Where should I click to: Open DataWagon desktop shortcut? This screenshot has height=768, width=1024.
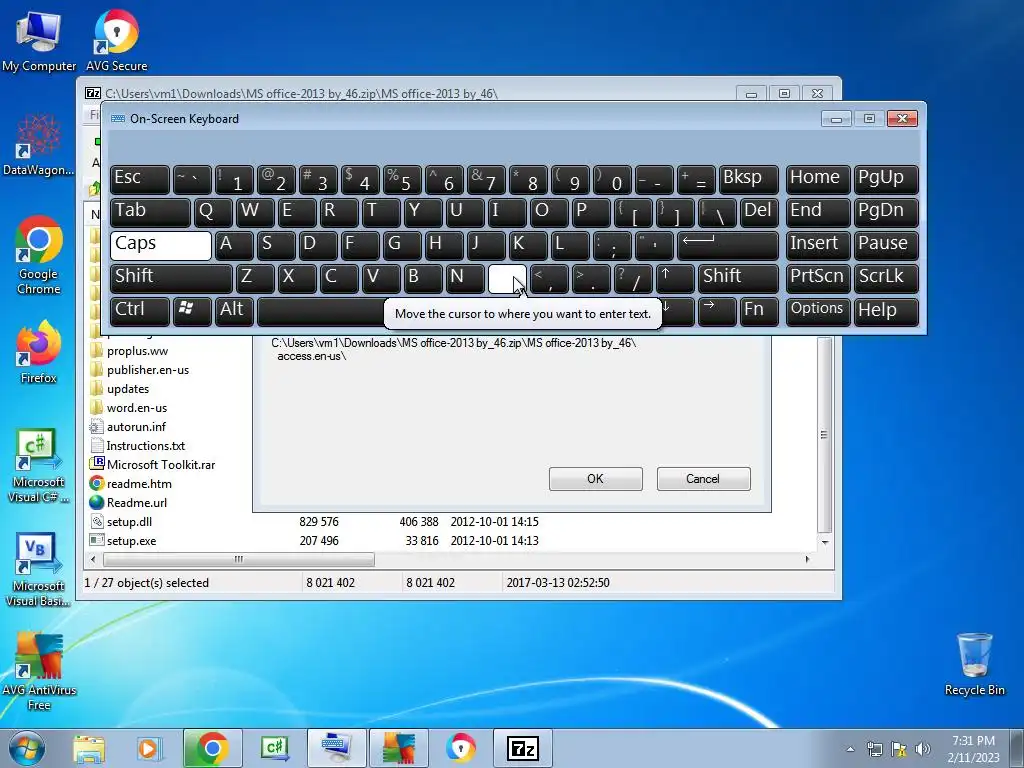[38, 144]
